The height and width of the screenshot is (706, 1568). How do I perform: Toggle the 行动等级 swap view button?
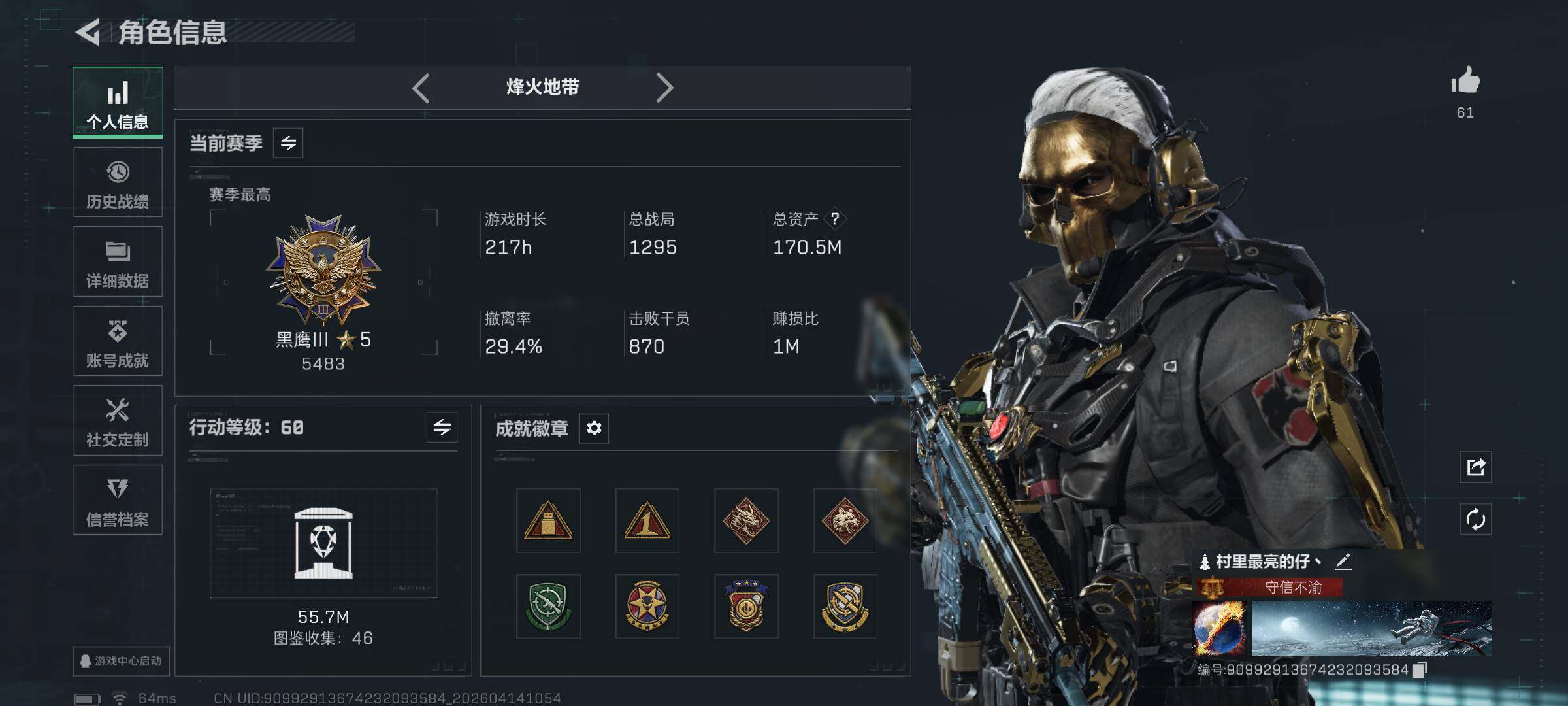pyautogui.click(x=442, y=428)
